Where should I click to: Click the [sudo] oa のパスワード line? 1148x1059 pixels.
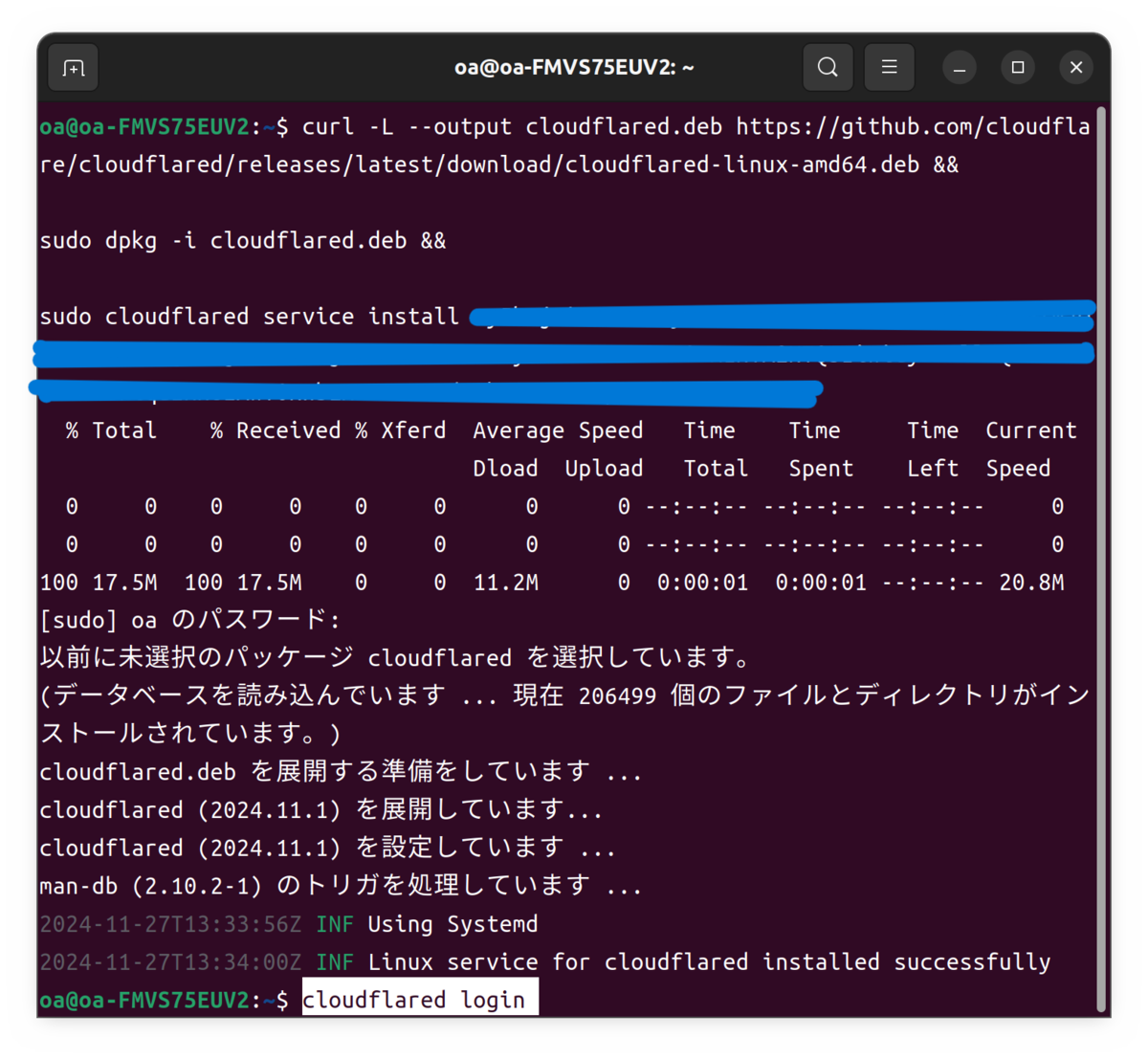pos(189,620)
